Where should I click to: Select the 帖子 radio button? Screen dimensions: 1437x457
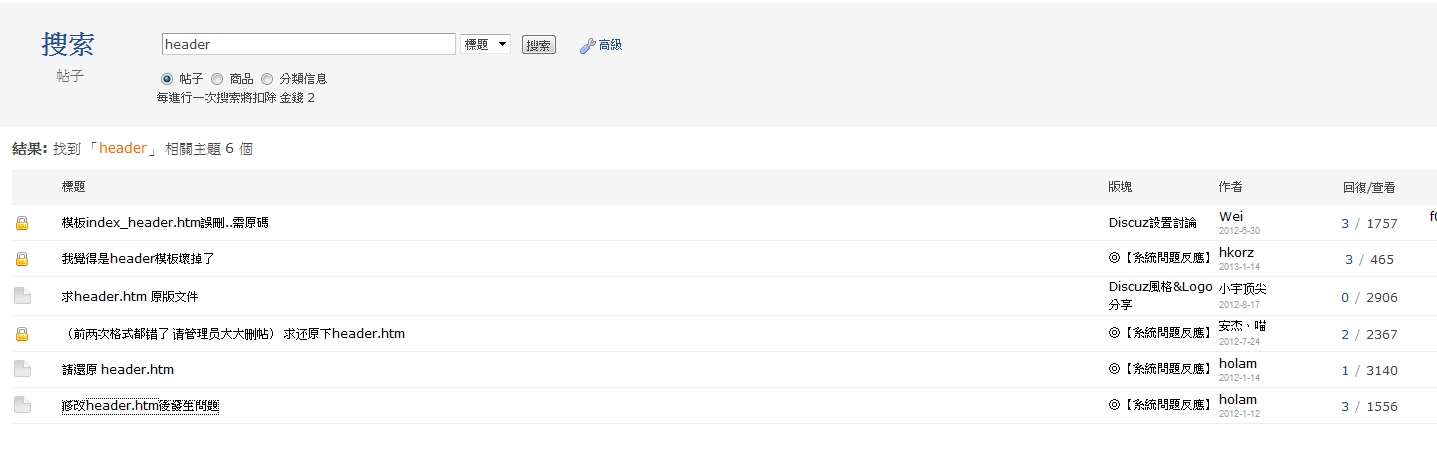pyautogui.click(x=167, y=79)
